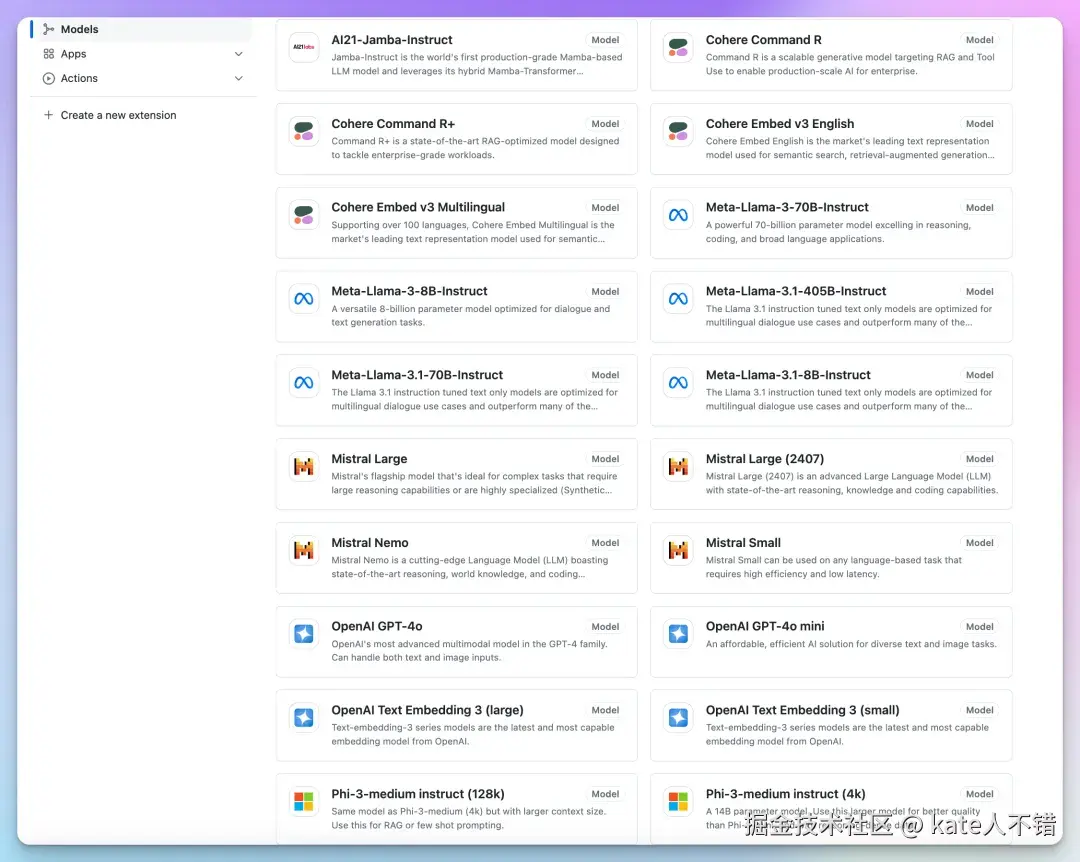Click the AI21 Labs logo icon
This screenshot has width=1080, height=862.
click(x=304, y=48)
